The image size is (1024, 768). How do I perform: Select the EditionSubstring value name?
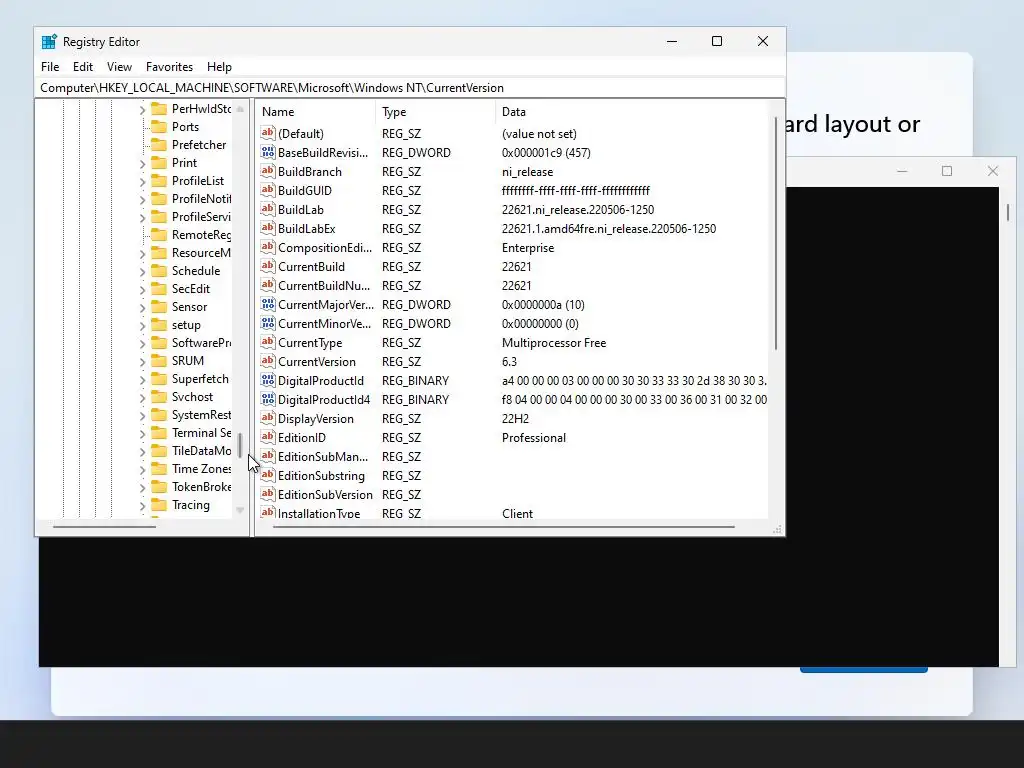321,475
